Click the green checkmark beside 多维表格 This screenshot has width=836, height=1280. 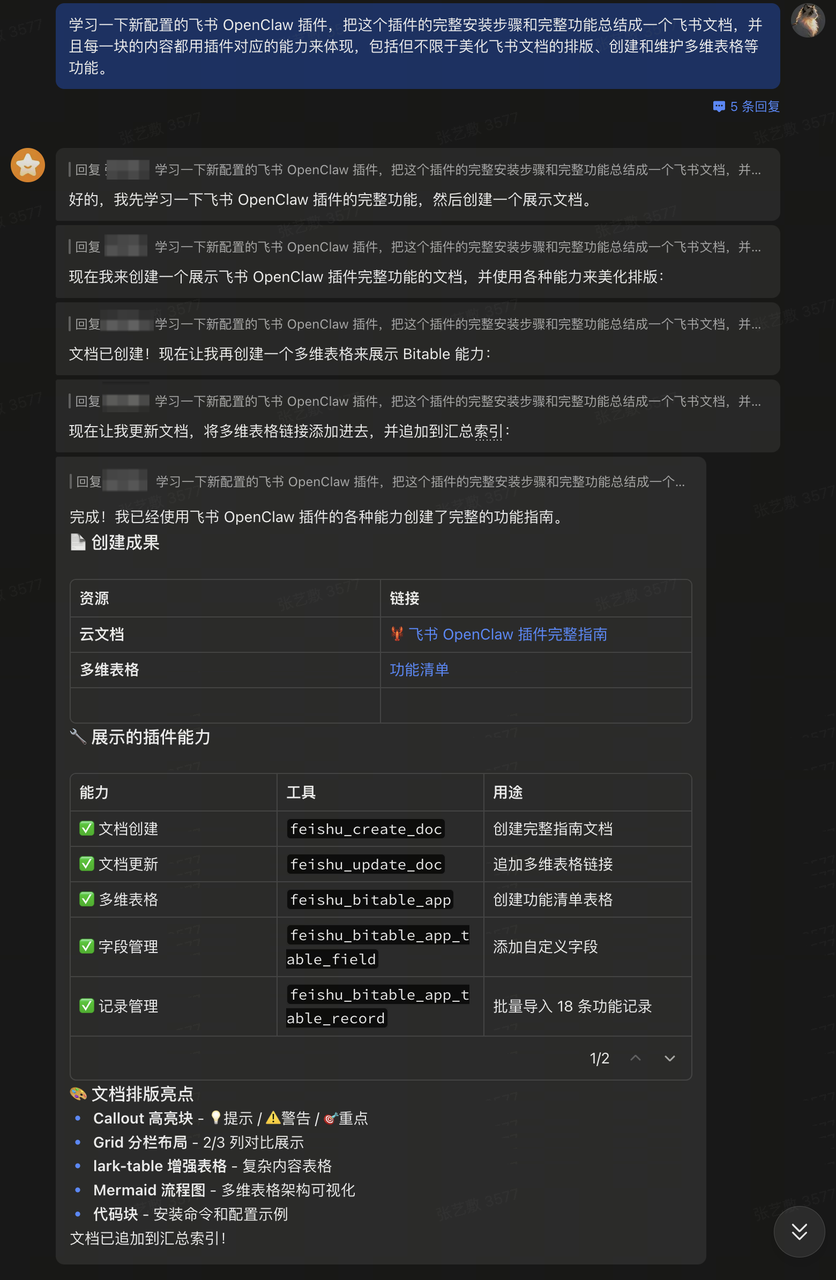click(x=87, y=899)
